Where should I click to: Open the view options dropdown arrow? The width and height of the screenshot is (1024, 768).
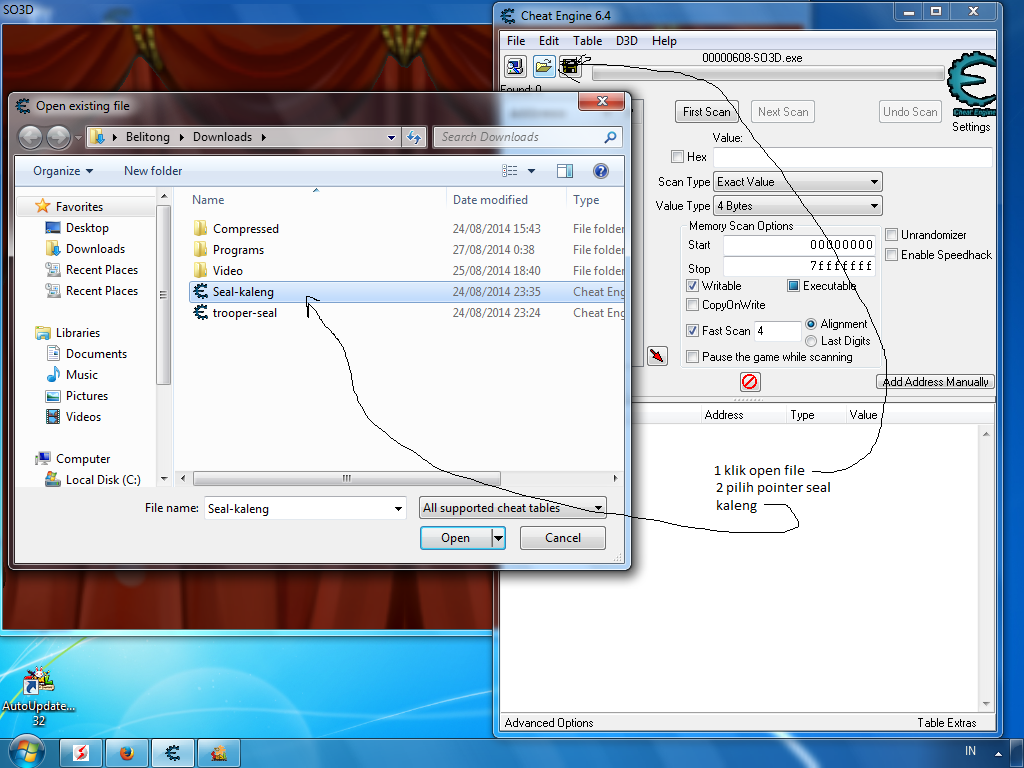532,171
